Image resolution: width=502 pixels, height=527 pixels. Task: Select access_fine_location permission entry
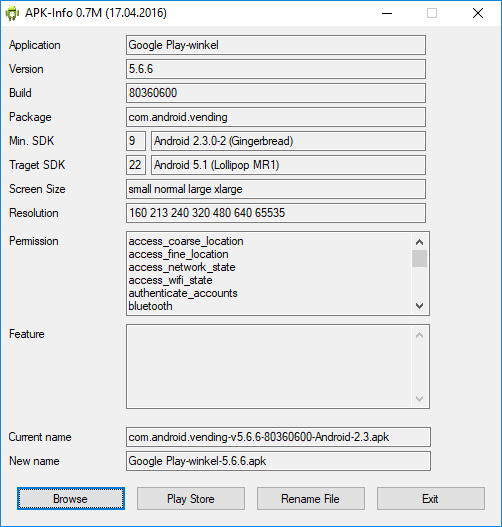point(178,254)
